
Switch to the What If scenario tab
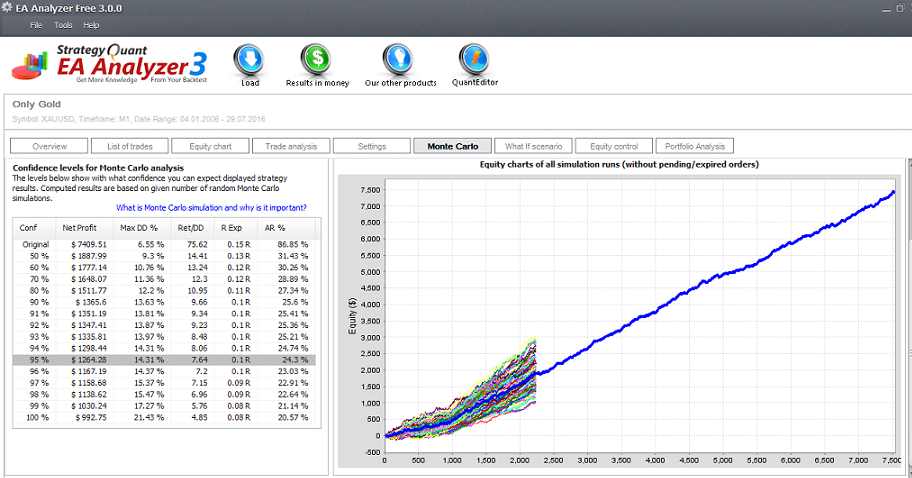533,146
